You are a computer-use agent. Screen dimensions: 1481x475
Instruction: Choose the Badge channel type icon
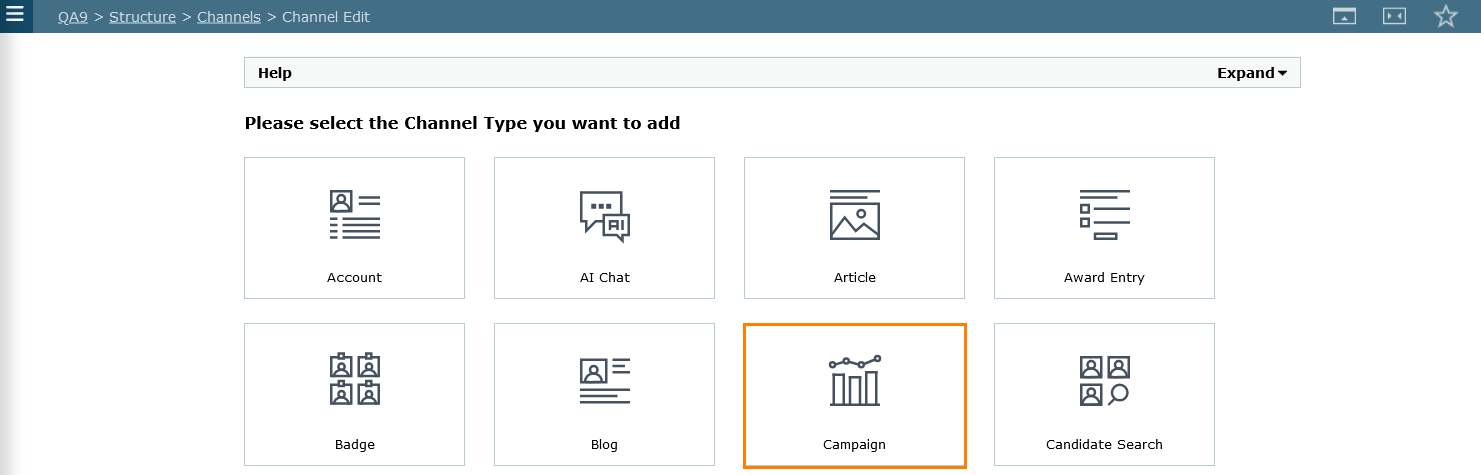pos(354,380)
